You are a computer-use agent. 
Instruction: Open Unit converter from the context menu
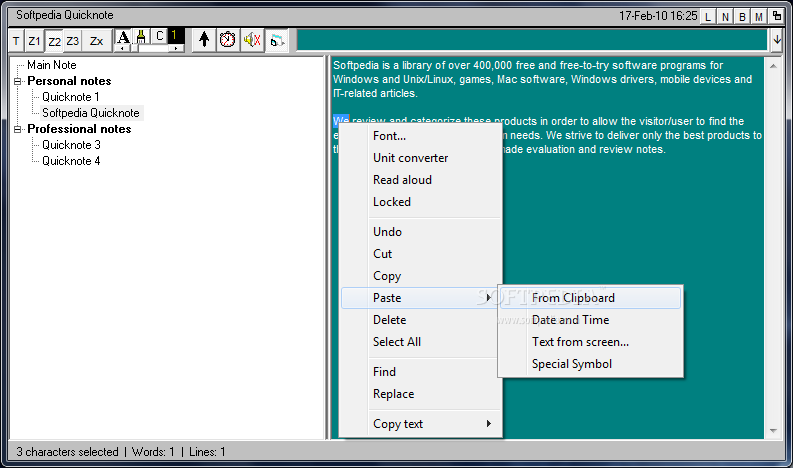[x=421, y=158]
